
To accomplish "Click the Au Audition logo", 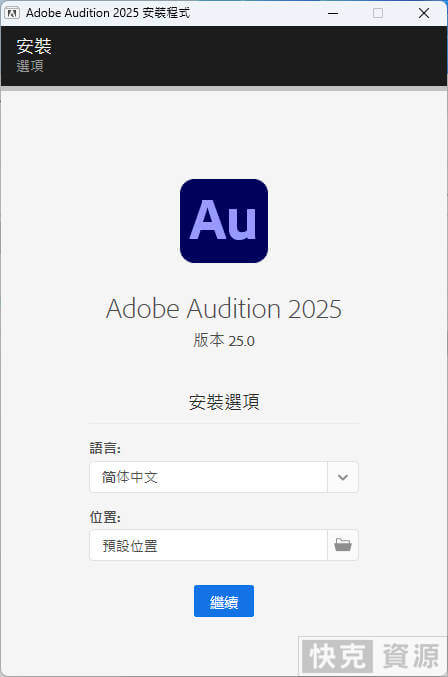I will point(224,221).
